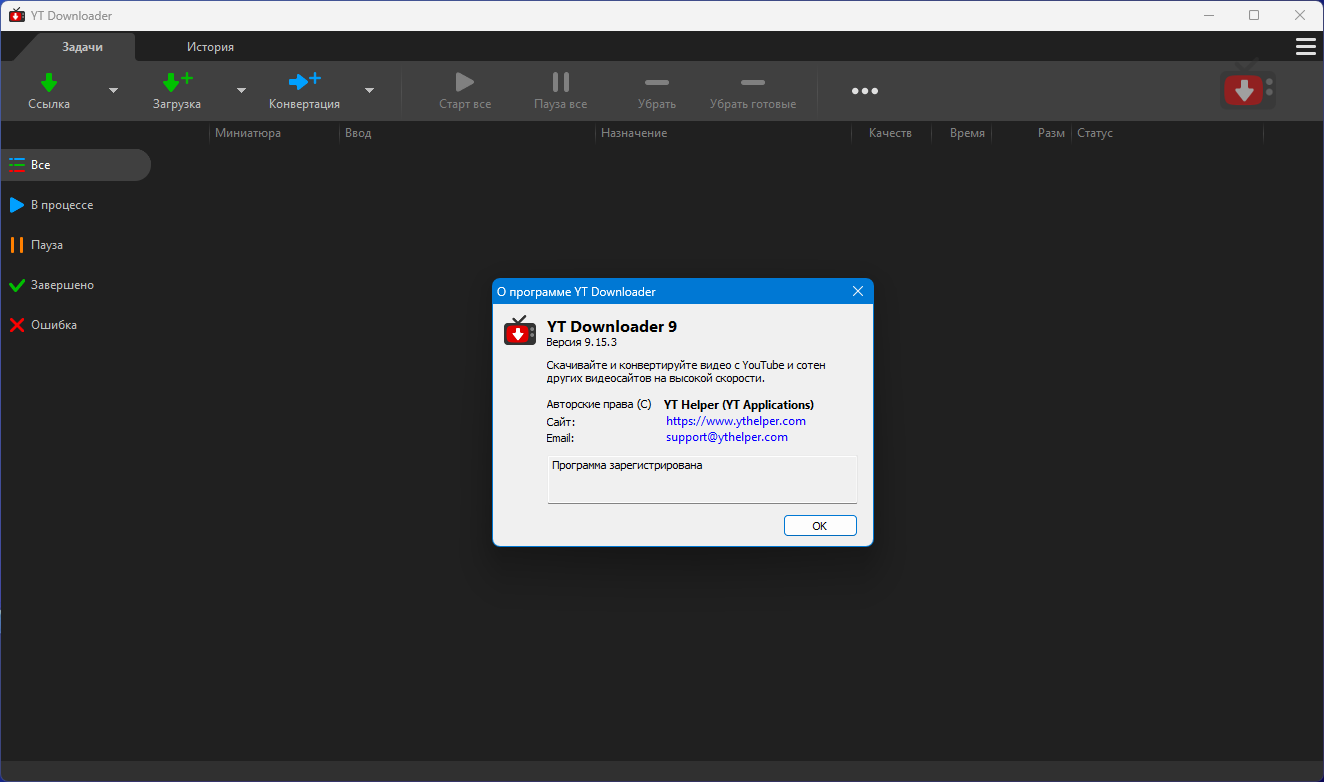Select the Все filter in sidebar

pyautogui.click(x=75, y=165)
